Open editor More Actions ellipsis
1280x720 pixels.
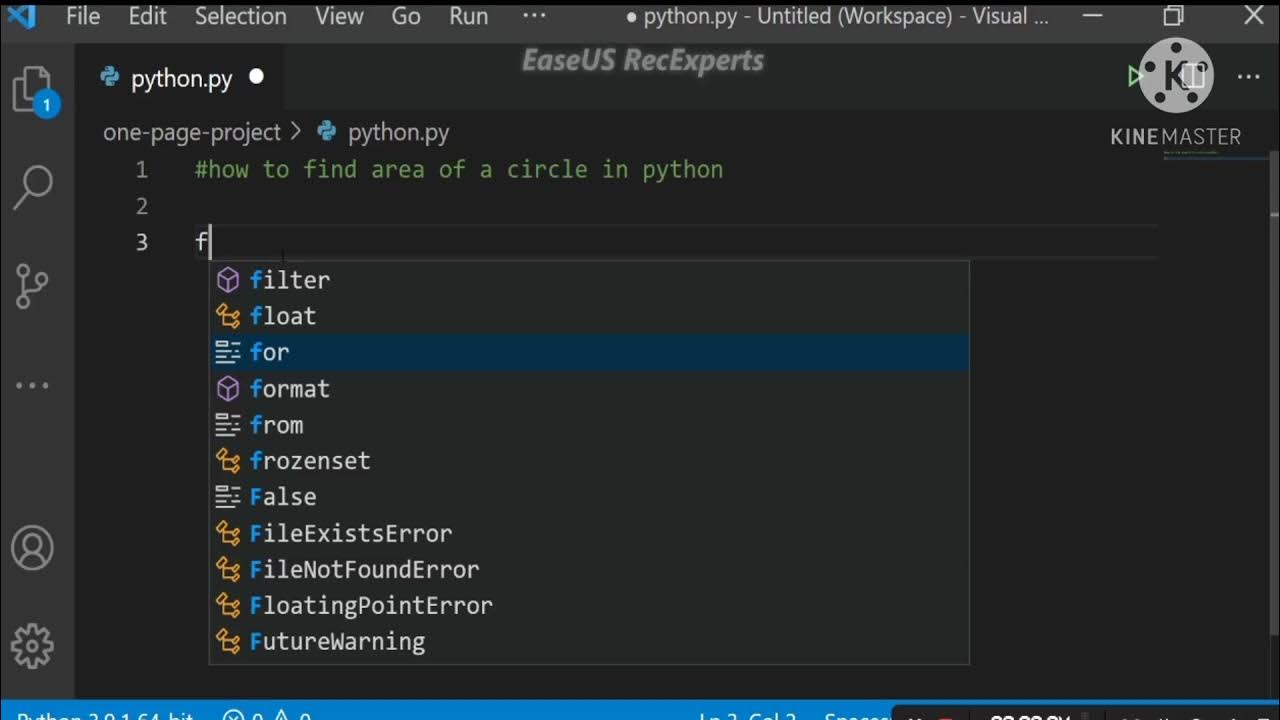click(1249, 77)
